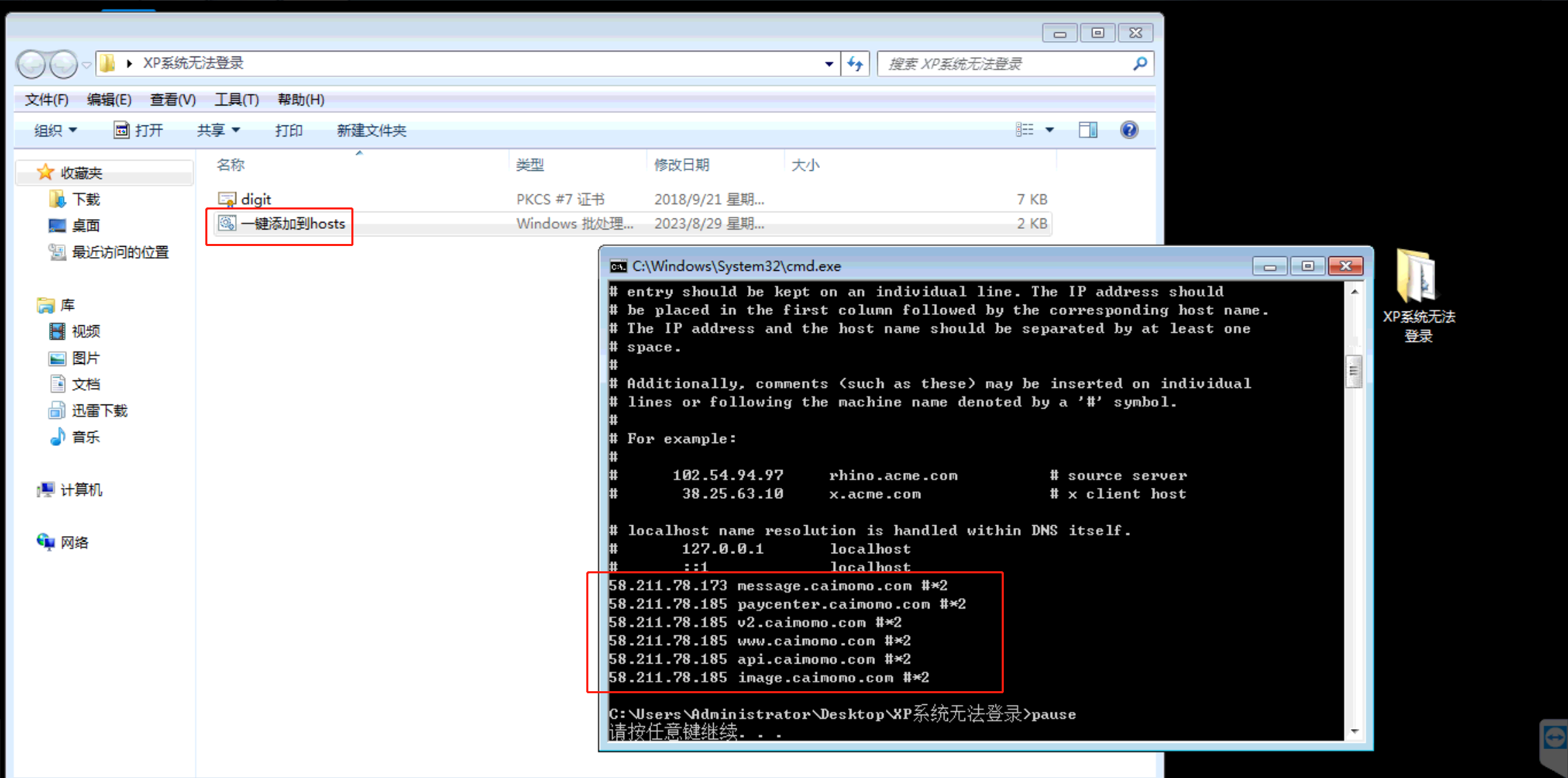Open the 组织 dropdown menu

point(55,130)
